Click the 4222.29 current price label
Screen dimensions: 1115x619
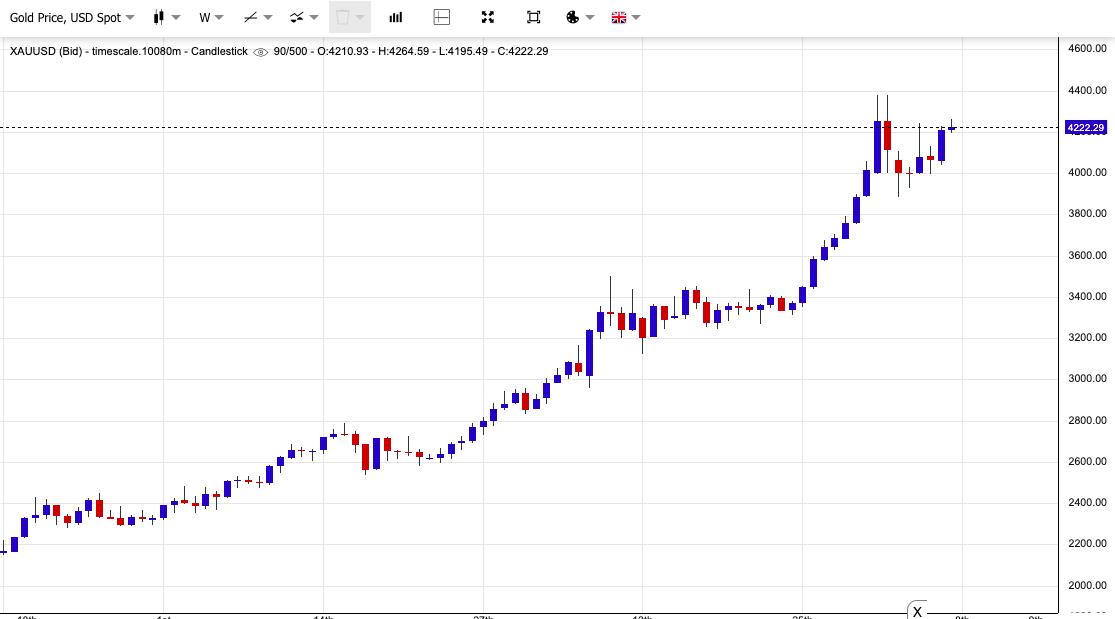1085,128
